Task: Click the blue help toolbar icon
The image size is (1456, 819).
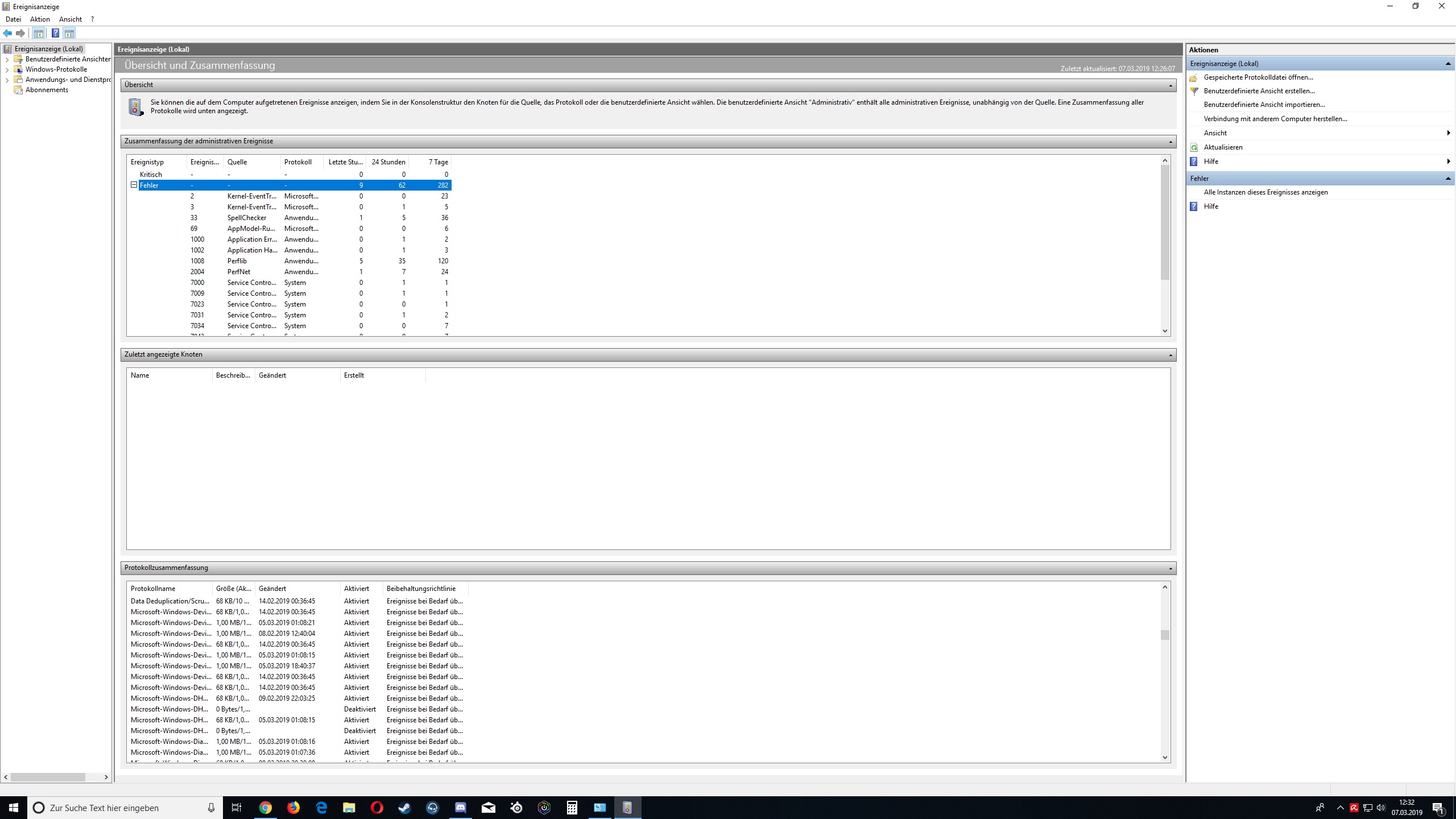Action: pyautogui.click(x=55, y=33)
